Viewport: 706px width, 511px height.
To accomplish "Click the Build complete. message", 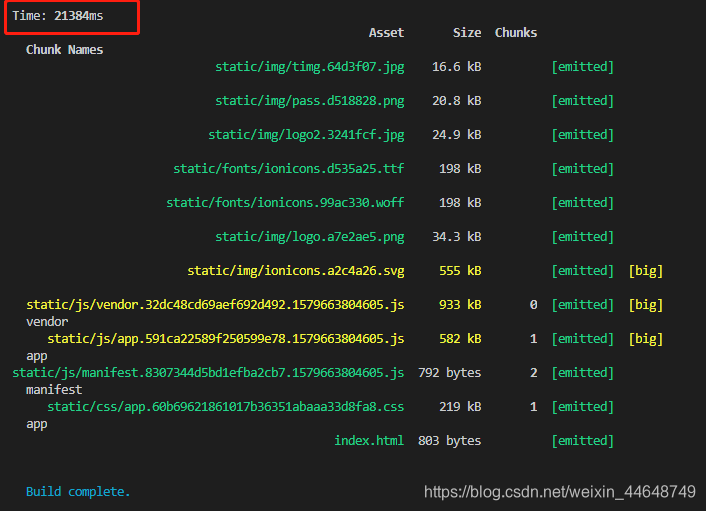I will coord(78,492).
